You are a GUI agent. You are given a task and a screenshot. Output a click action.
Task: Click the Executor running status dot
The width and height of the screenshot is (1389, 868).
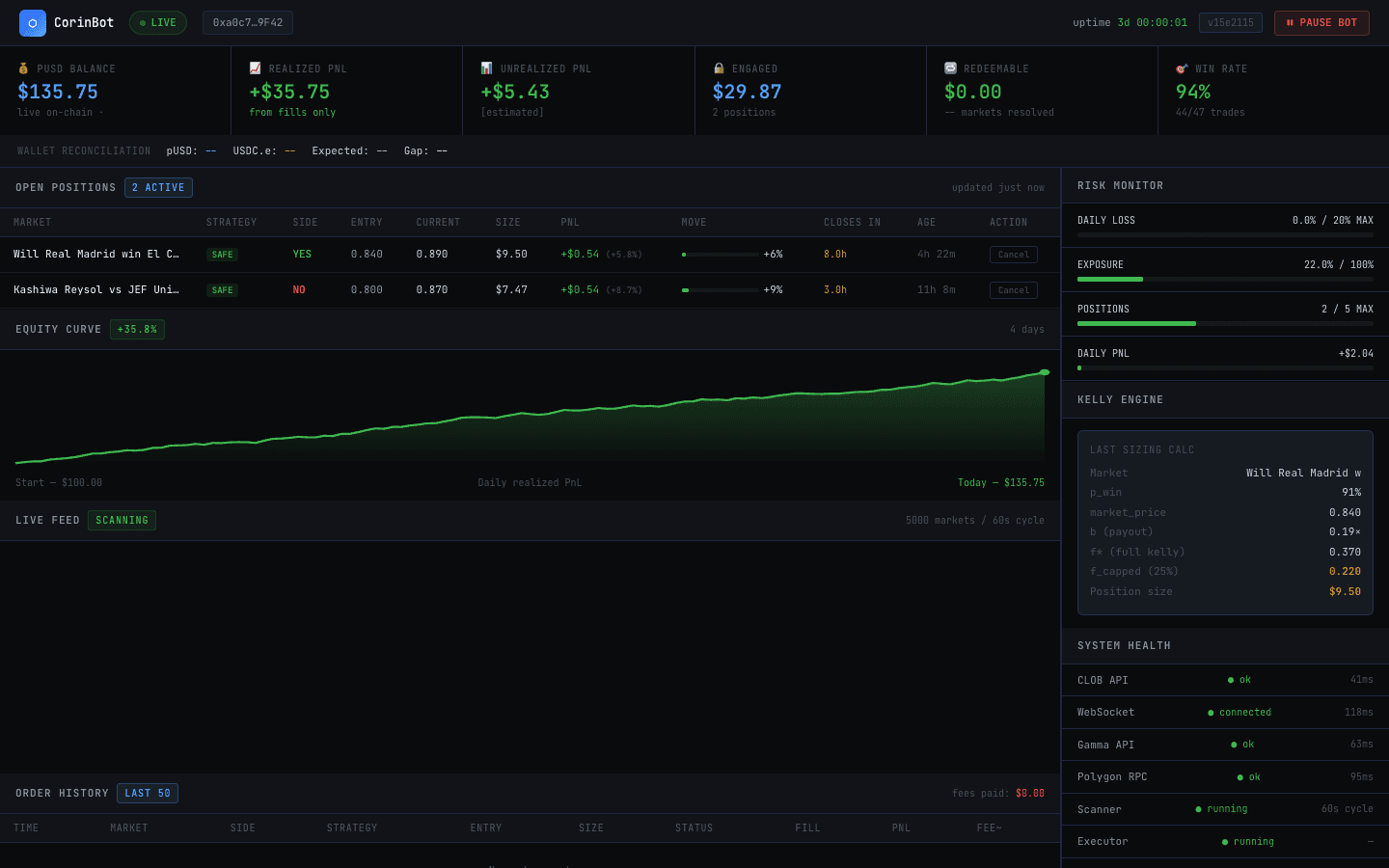pos(1225,842)
